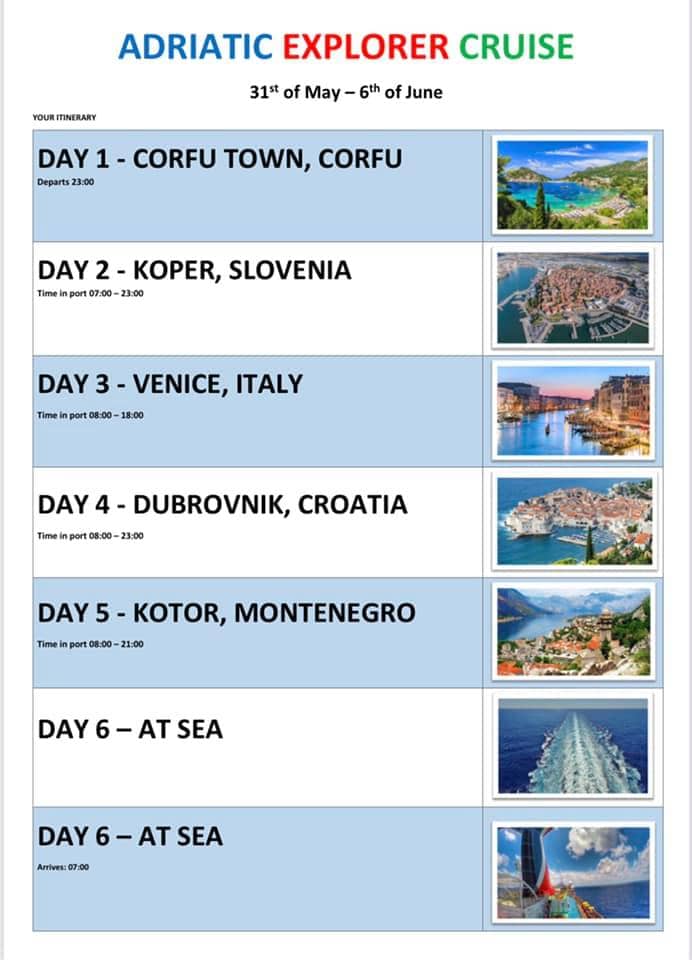Image resolution: width=692 pixels, height=960 pixels.
Task: Select the Day 2 Koper, Slovenia heading
Action: coord(195,271)
